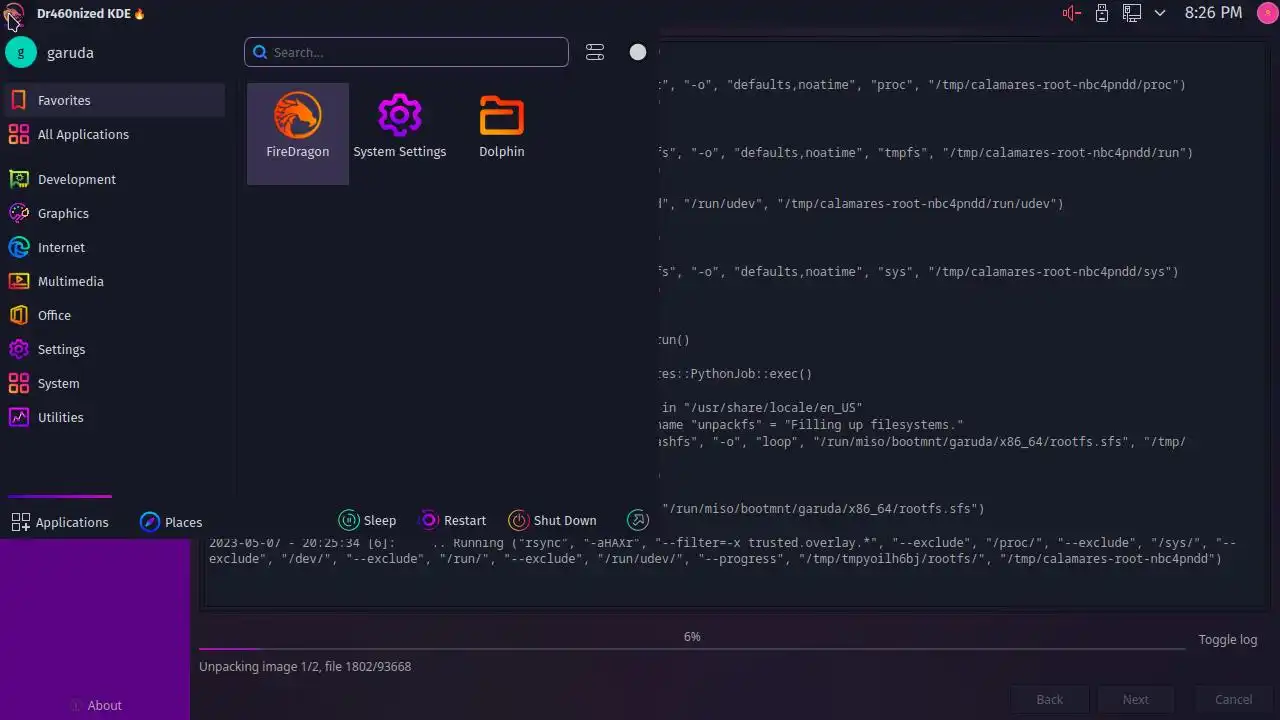Open more session actions icon

[638, 520]
